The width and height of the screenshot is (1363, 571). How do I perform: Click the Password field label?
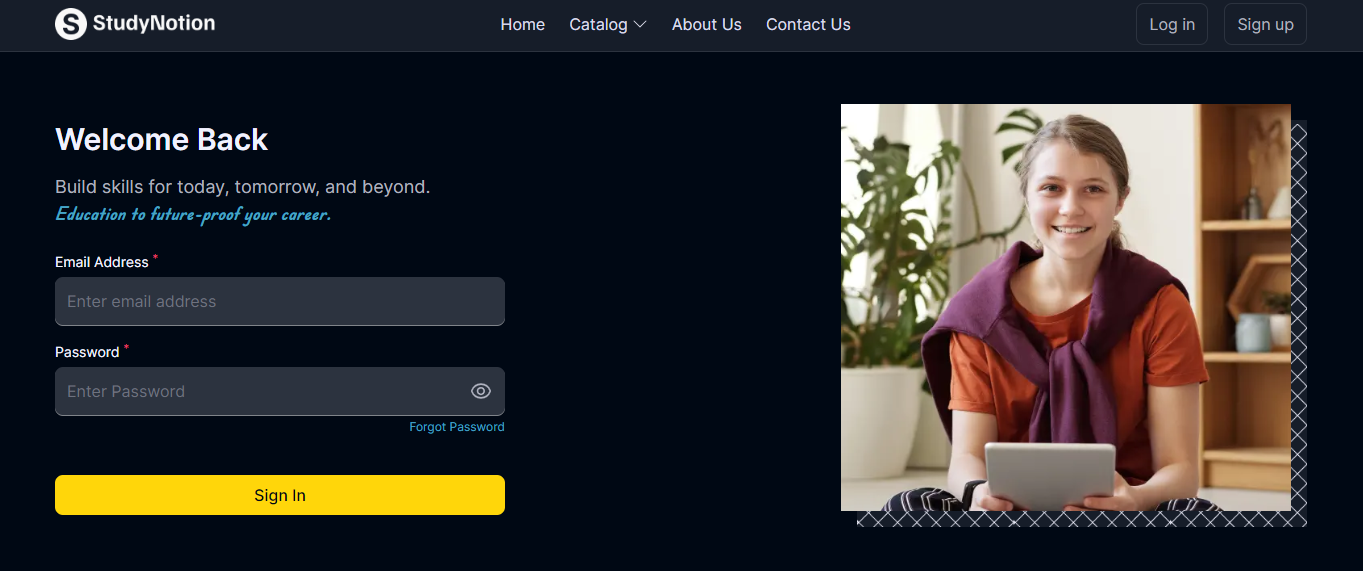point(87,352)
